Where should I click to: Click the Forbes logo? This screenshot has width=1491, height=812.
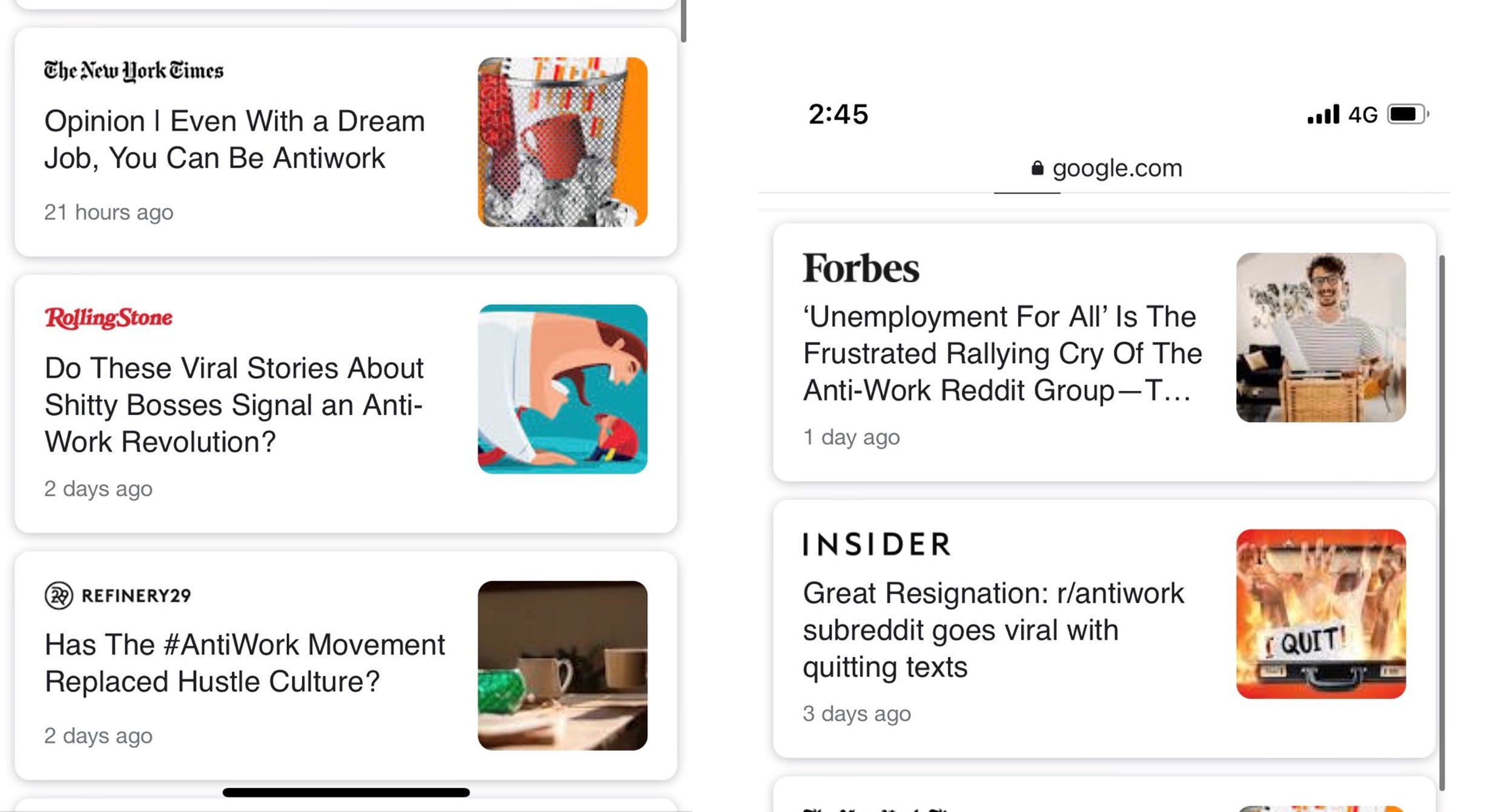861,269
